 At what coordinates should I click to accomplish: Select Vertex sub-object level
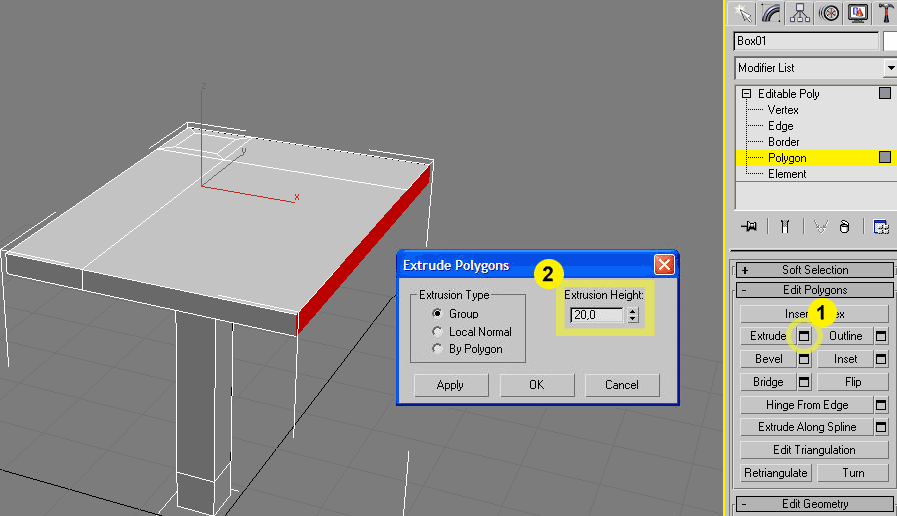[x=783, y=110]
